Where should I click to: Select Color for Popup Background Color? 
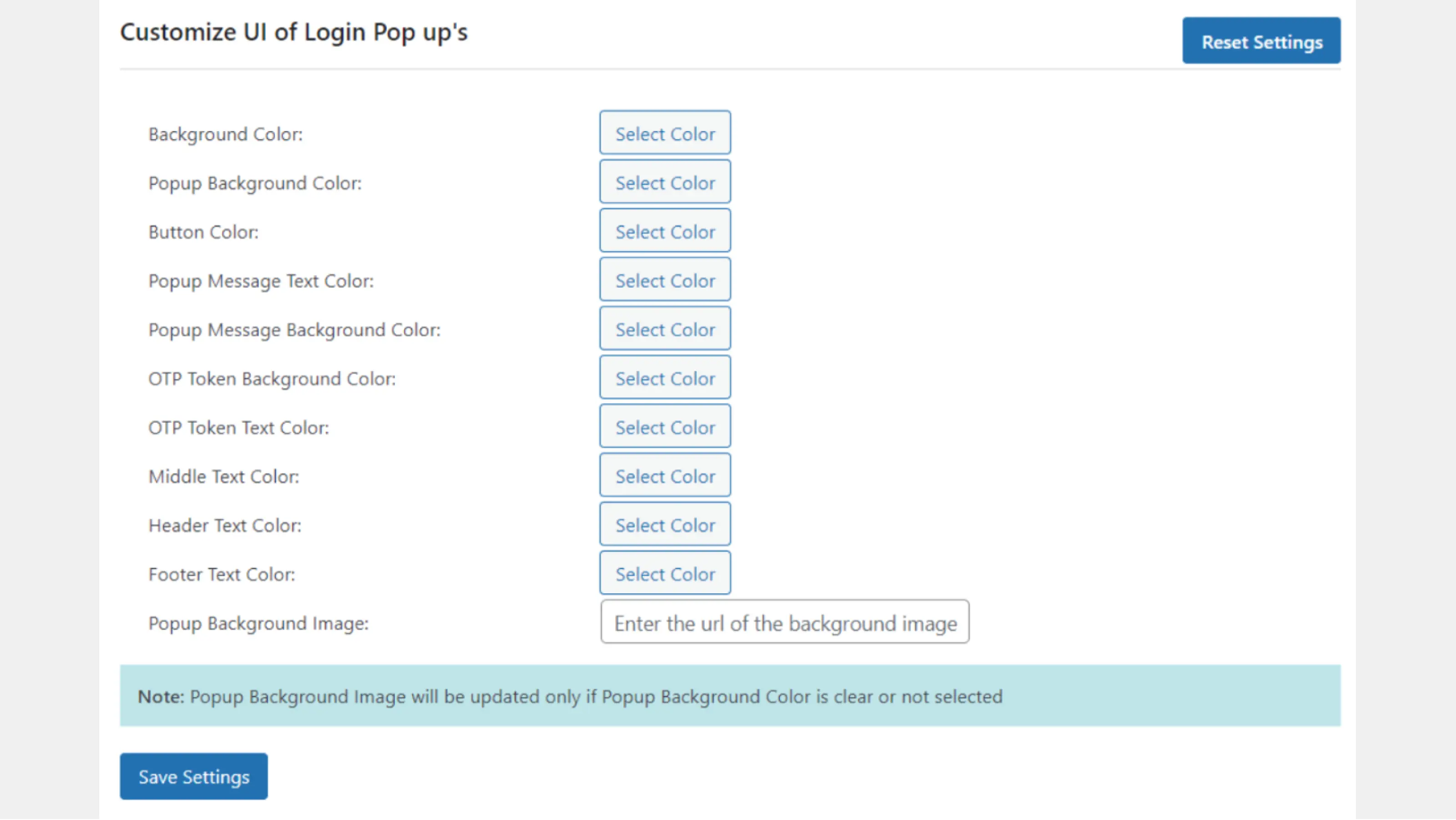pos(665,182)
